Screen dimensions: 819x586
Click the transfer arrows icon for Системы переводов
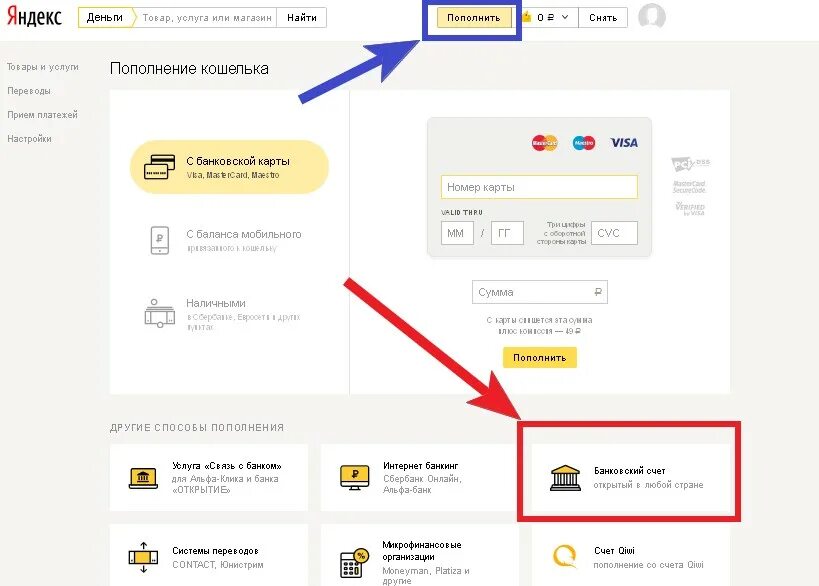point(143,557)
